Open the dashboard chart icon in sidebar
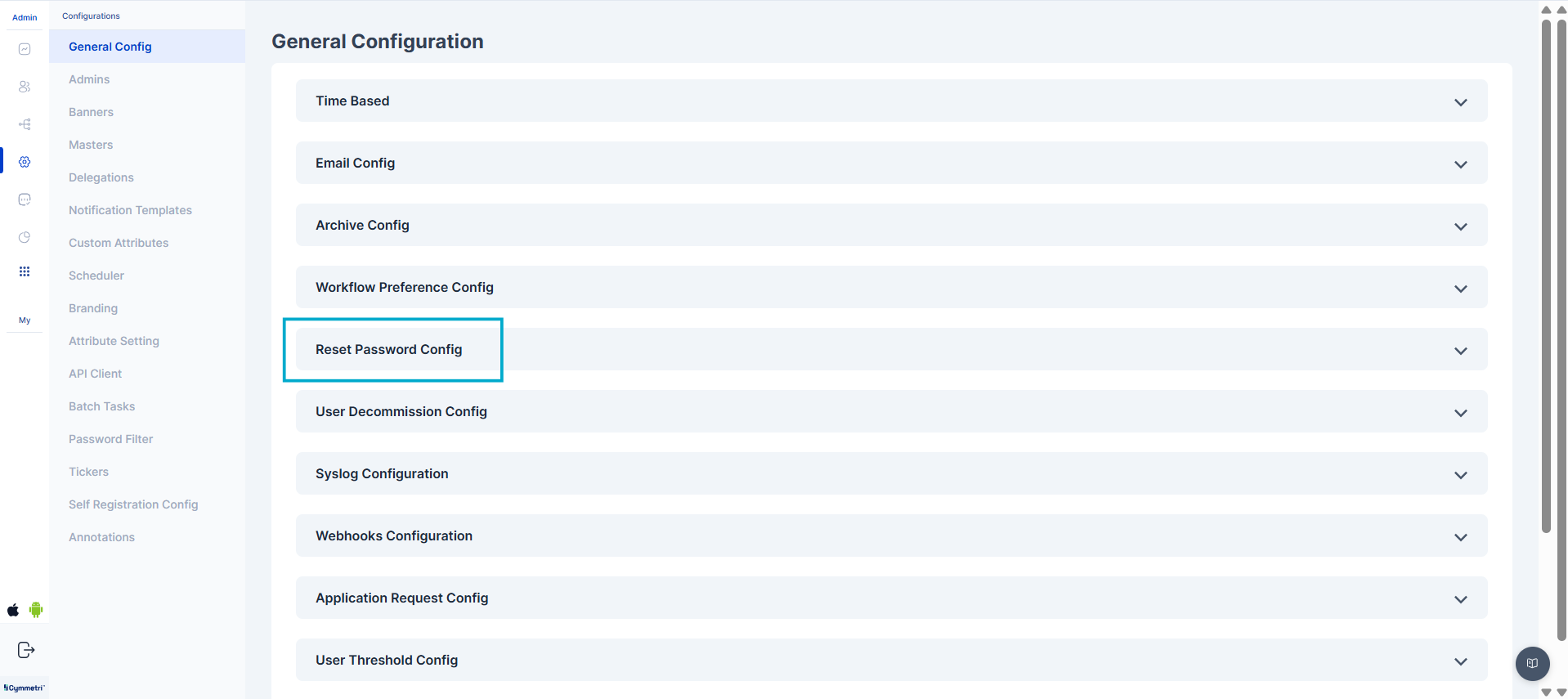 25,49
